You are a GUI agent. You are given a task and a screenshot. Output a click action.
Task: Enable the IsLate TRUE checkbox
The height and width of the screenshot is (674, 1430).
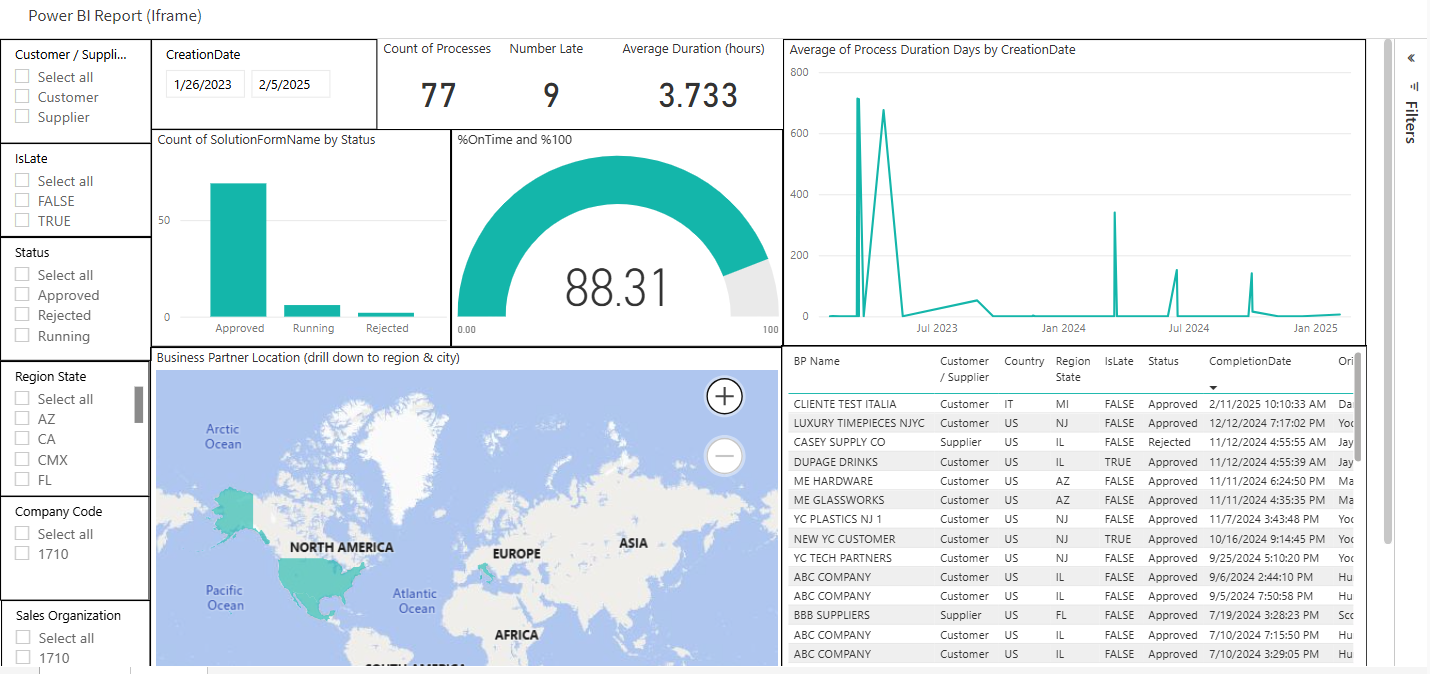coord(22,221)
